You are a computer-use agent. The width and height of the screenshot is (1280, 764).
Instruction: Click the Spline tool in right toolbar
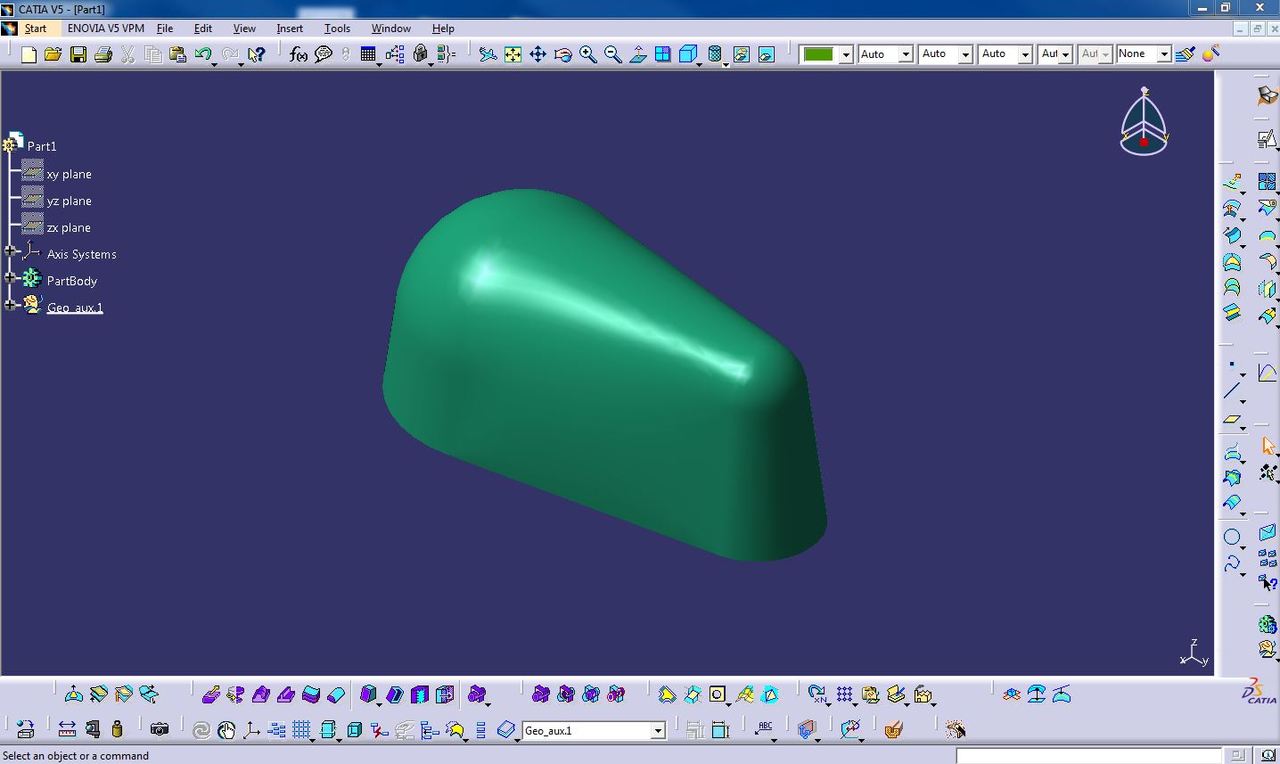click(x=1232, y=564)
